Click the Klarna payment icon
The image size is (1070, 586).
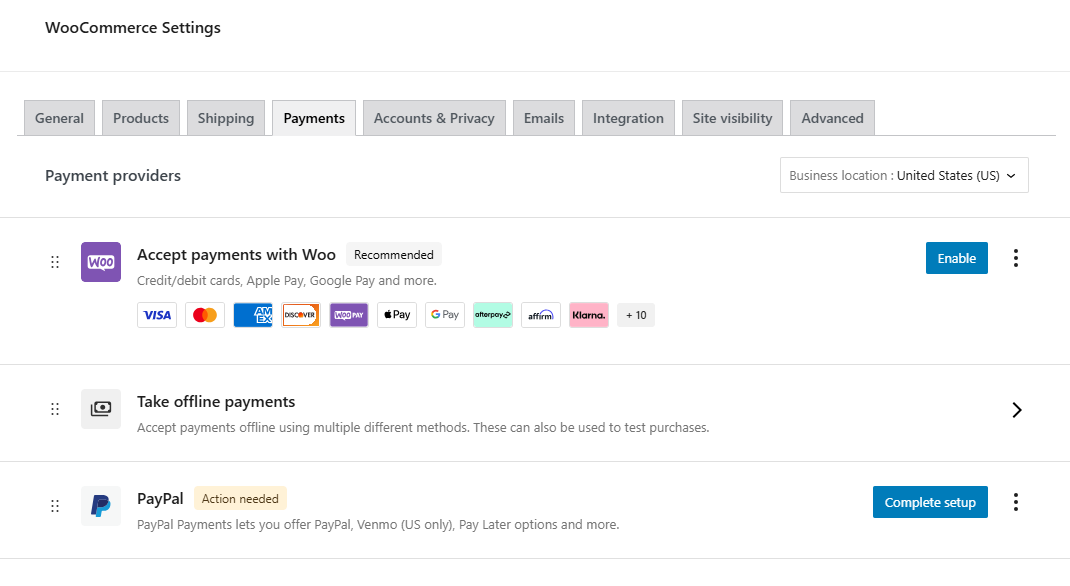(589, 315)
